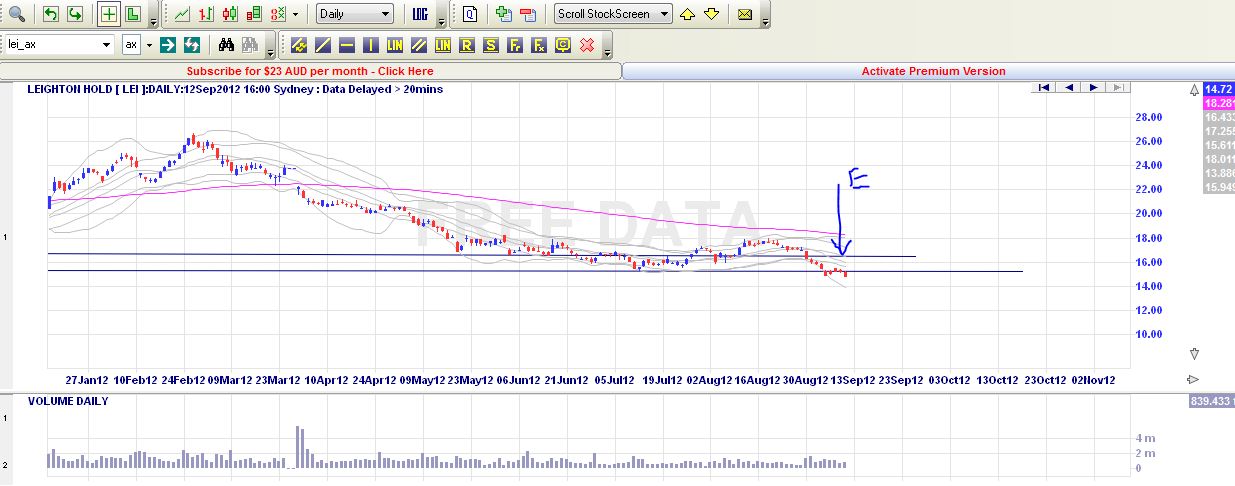This screenshot has height=486, width=1235.
Task: Select the red-green stacked bars chart icon
Action: point(254,14)
